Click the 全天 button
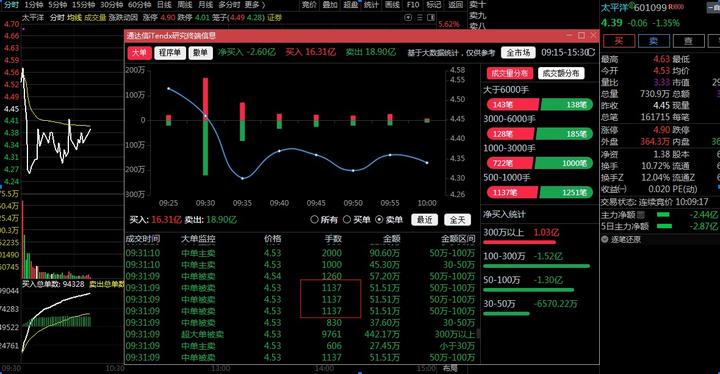 (457, 220)
